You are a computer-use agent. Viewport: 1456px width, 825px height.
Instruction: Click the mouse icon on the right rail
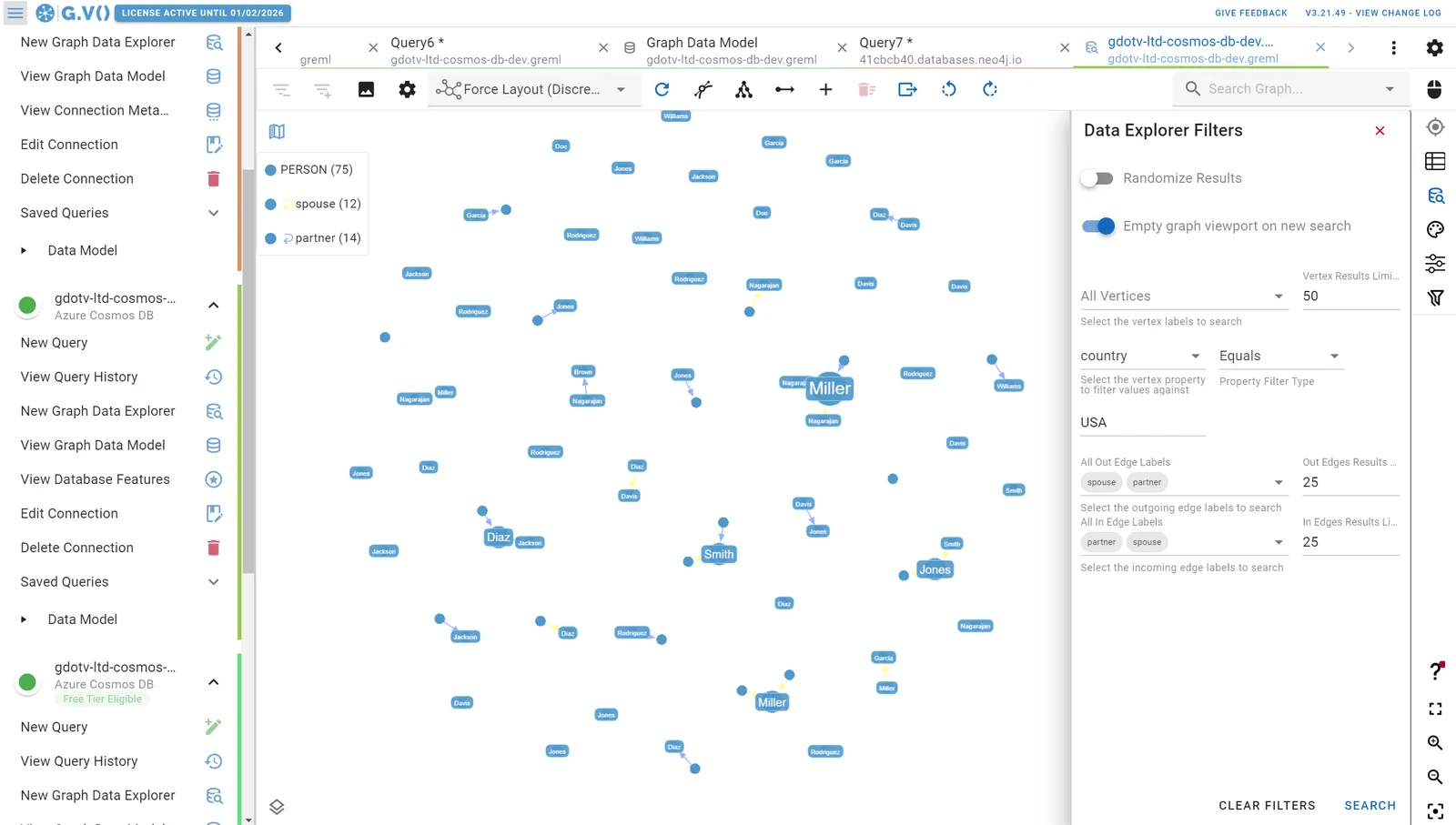[1435, 89]
